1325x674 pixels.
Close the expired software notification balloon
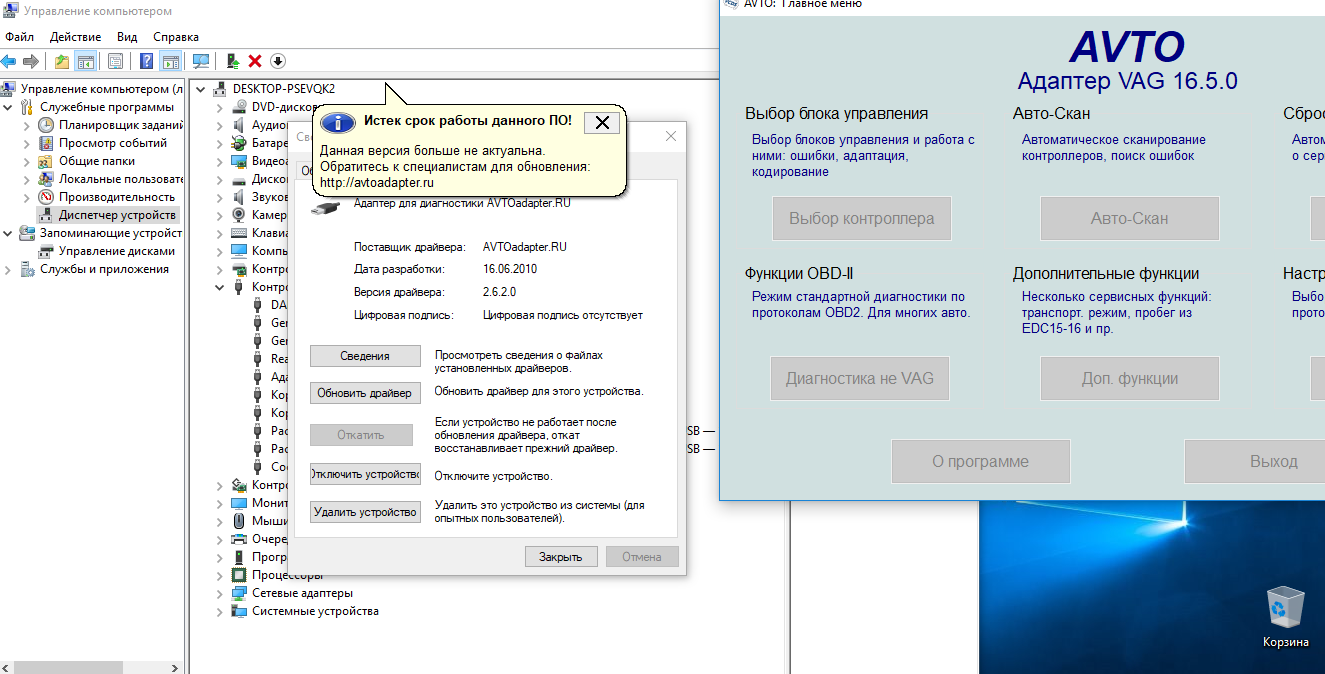point(601,122)
